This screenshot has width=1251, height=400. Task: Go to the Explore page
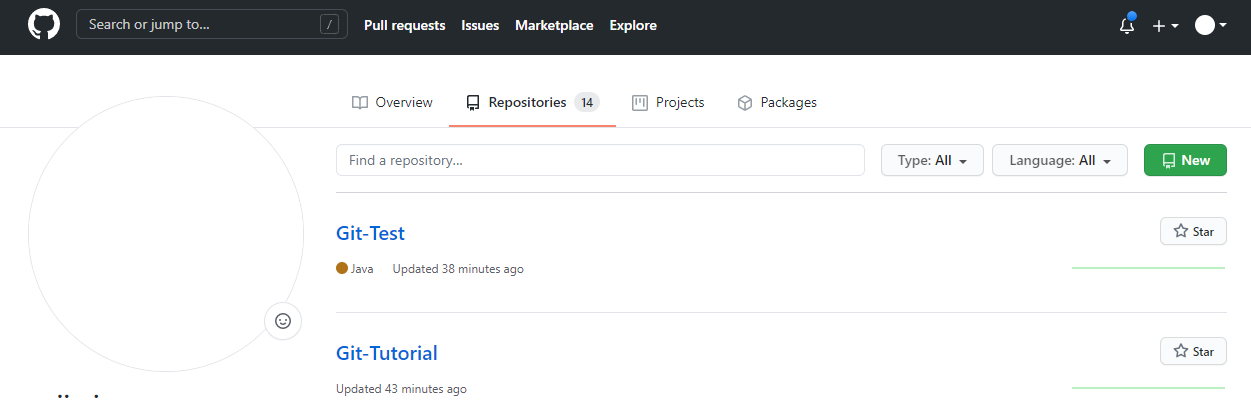click(633, 25)
